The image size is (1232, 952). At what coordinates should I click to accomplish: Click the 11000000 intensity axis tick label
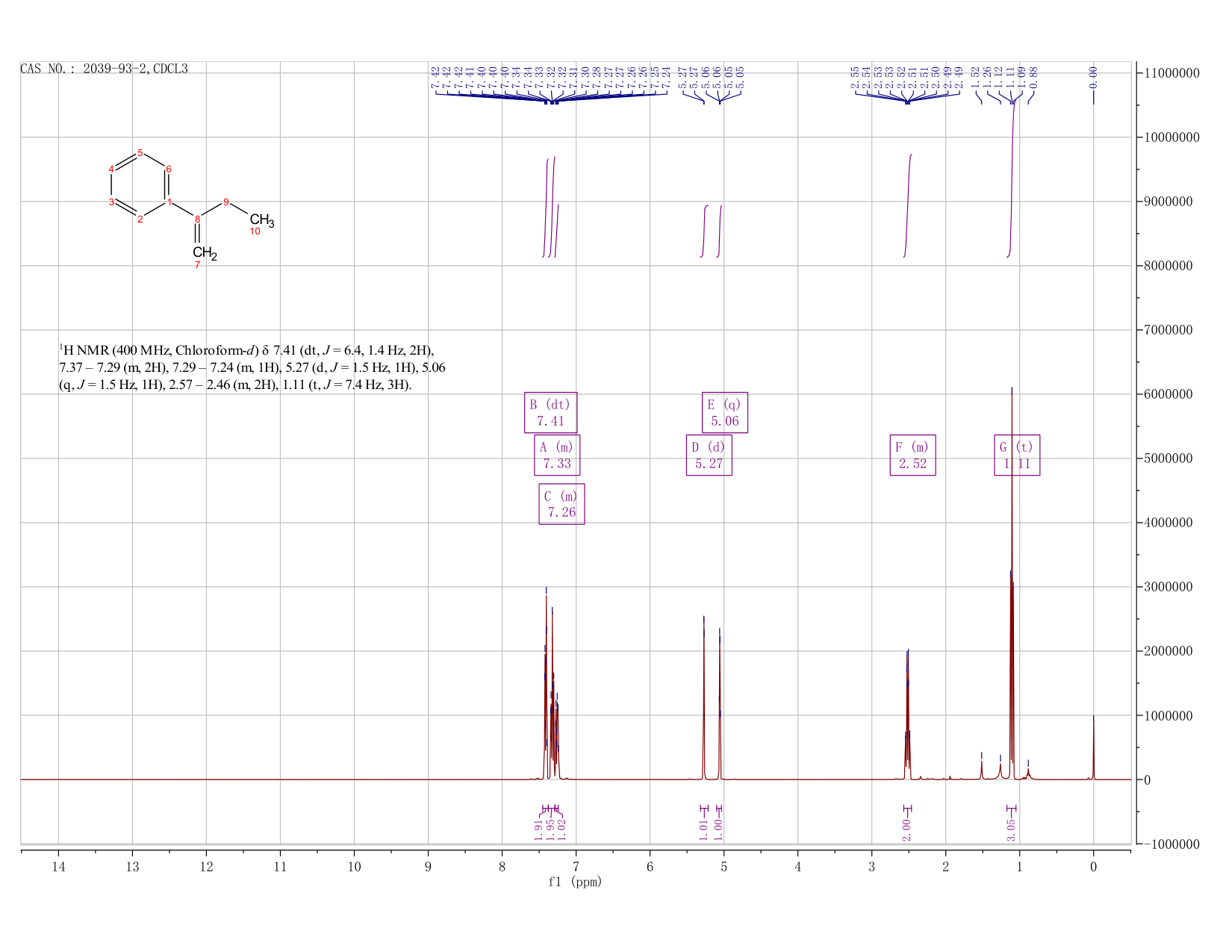(1170, 73)
